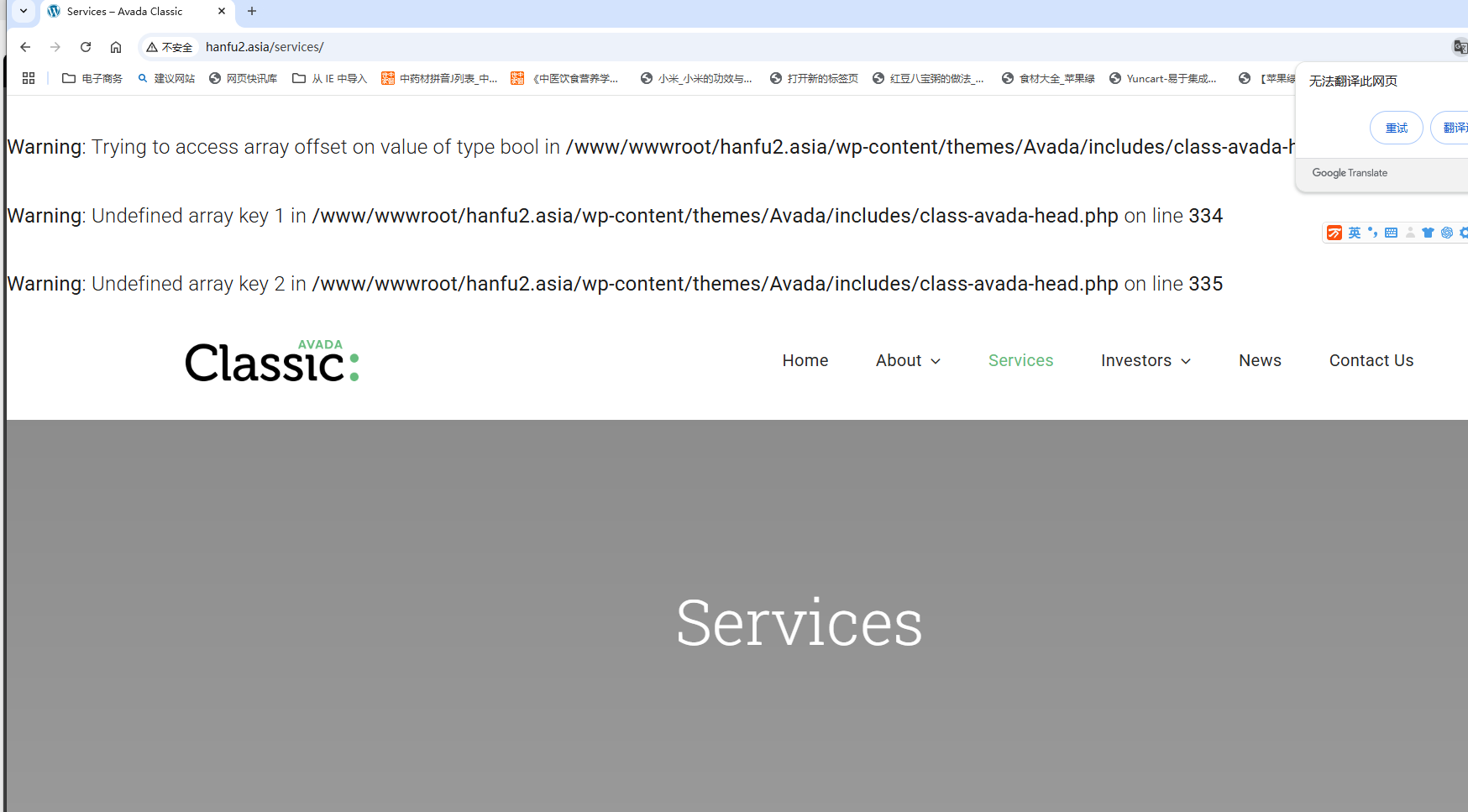The width and height of the screenshot is (1468, 812).
Task: Select the Home navigation item
Action: [x=805, y=360]
